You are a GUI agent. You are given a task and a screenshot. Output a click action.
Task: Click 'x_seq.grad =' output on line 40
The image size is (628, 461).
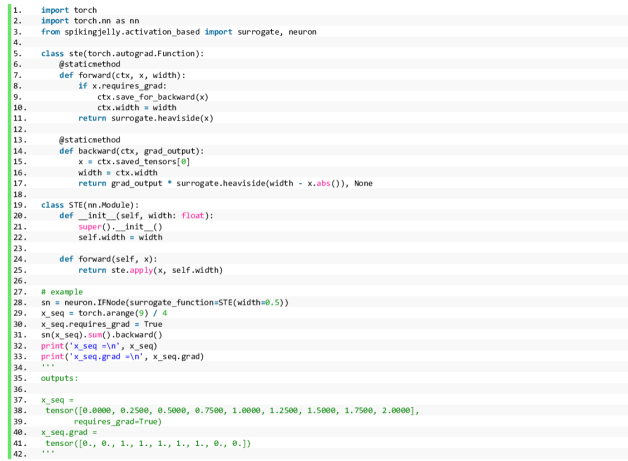pos(69,433)
